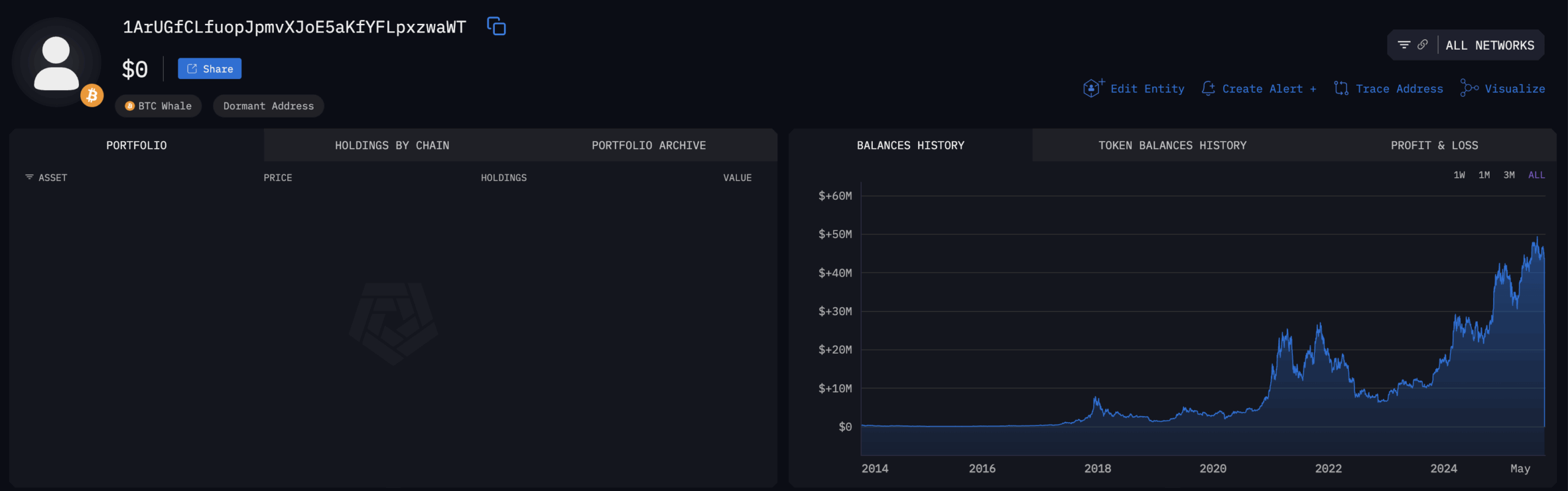This screenshot has width=1568, height=491.
Task: Open the Token Balances History tab
Action: click(x=1172, y=145)
